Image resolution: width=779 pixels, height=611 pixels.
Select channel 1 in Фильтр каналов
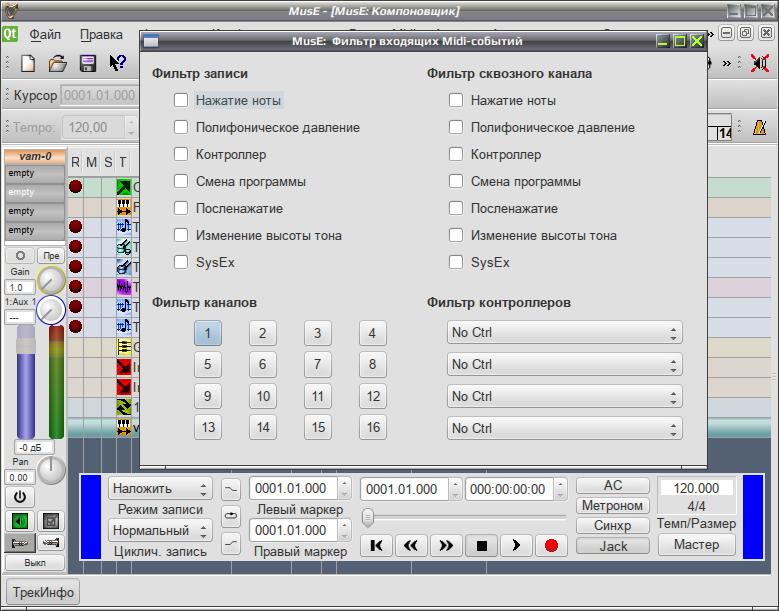click(208, 333)
